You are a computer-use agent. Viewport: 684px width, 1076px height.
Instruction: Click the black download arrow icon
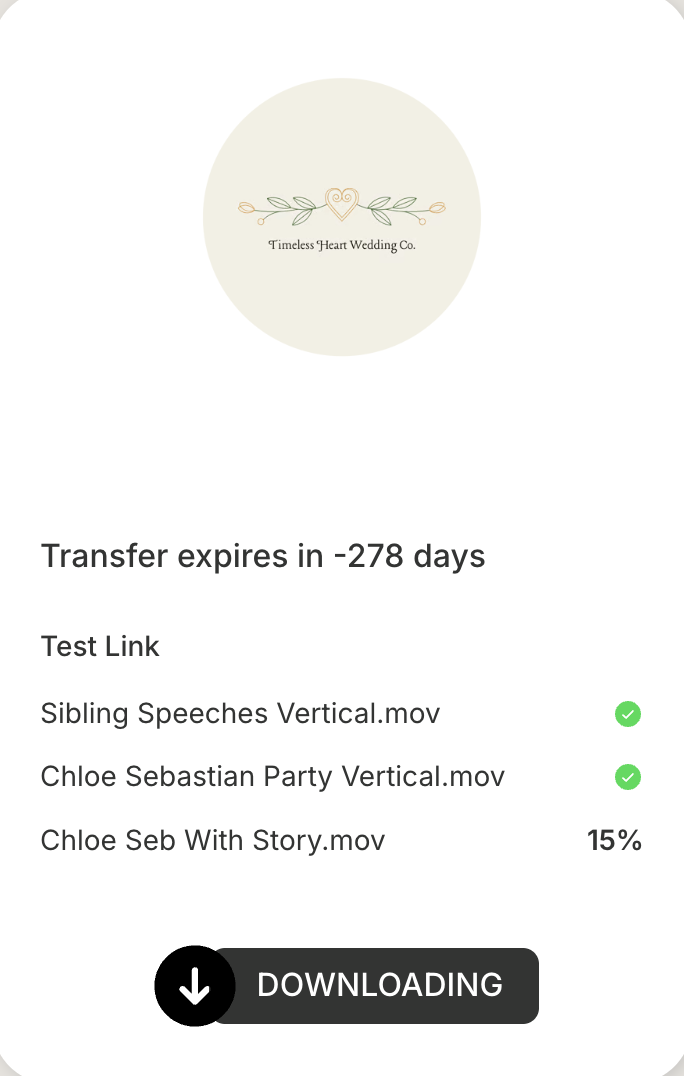click(194, 986)
